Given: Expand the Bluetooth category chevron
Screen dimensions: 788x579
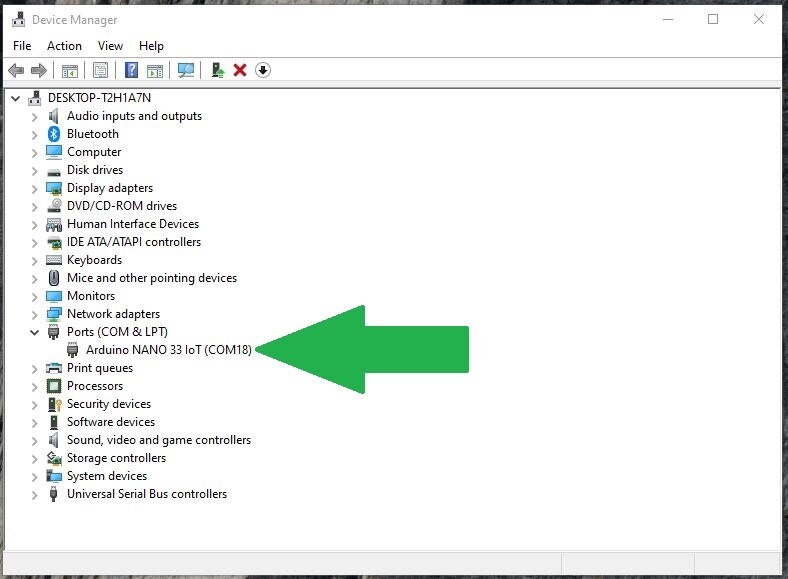Looking at the screenshot, I should pyautogui.click(x=34, y=135).
